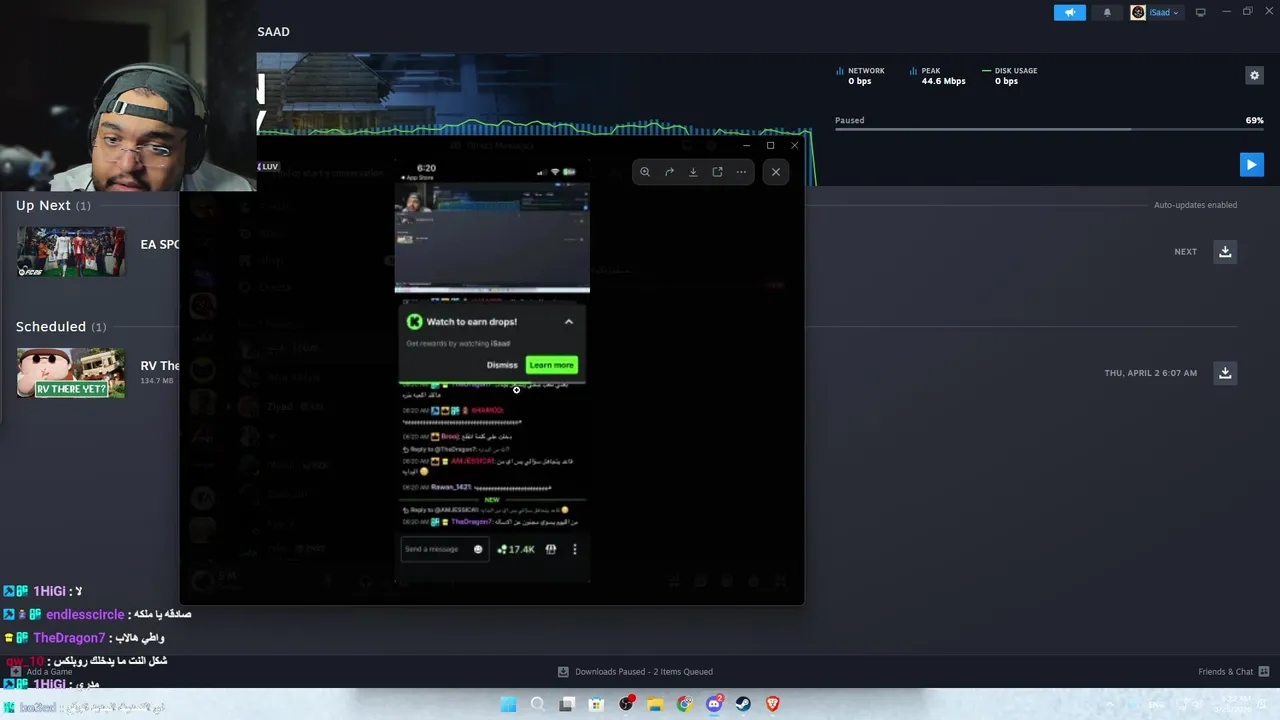
Task: Click the NETWORK 0 bps statistic
Action: click(x=860, y=76)
